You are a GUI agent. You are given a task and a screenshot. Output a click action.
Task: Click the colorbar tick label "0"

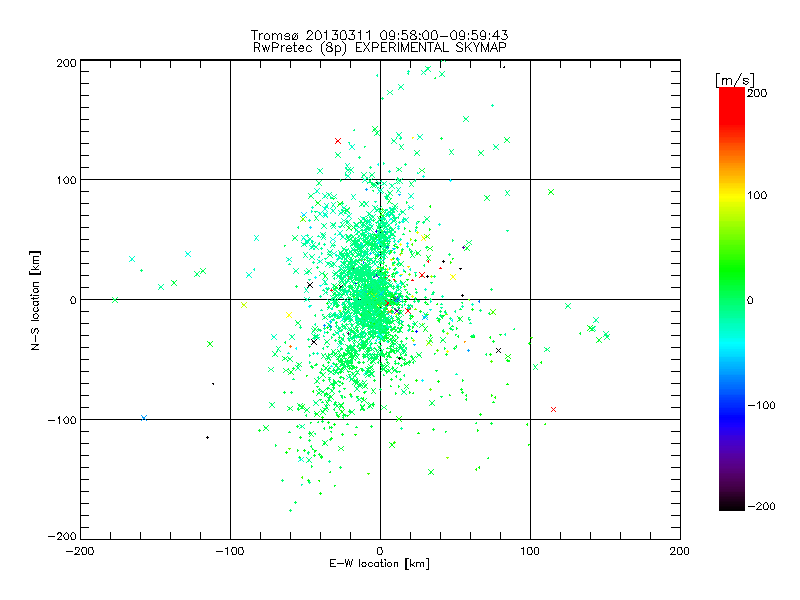(750, 300)
